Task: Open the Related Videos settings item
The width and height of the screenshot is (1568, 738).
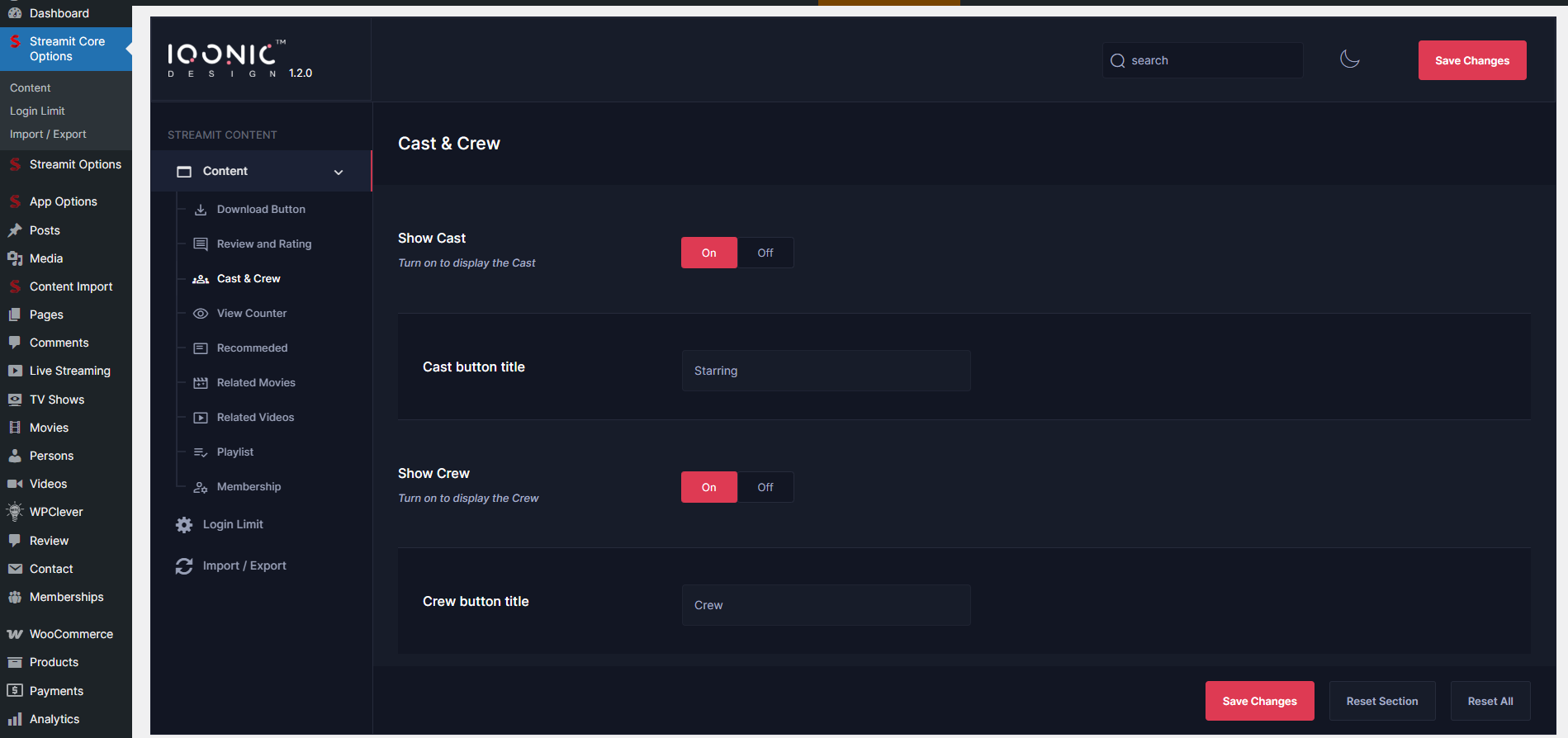Action: tap(255, 418)
